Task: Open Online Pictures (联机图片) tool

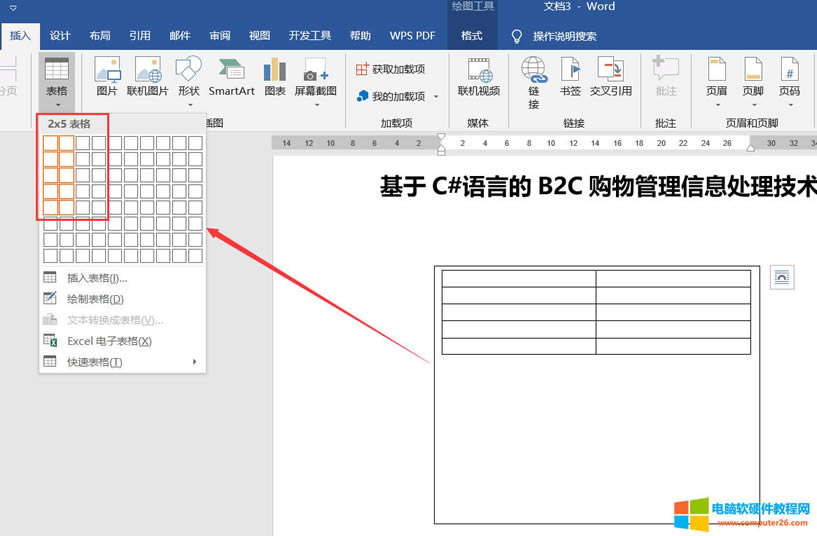Action: (x=148, y=77)
